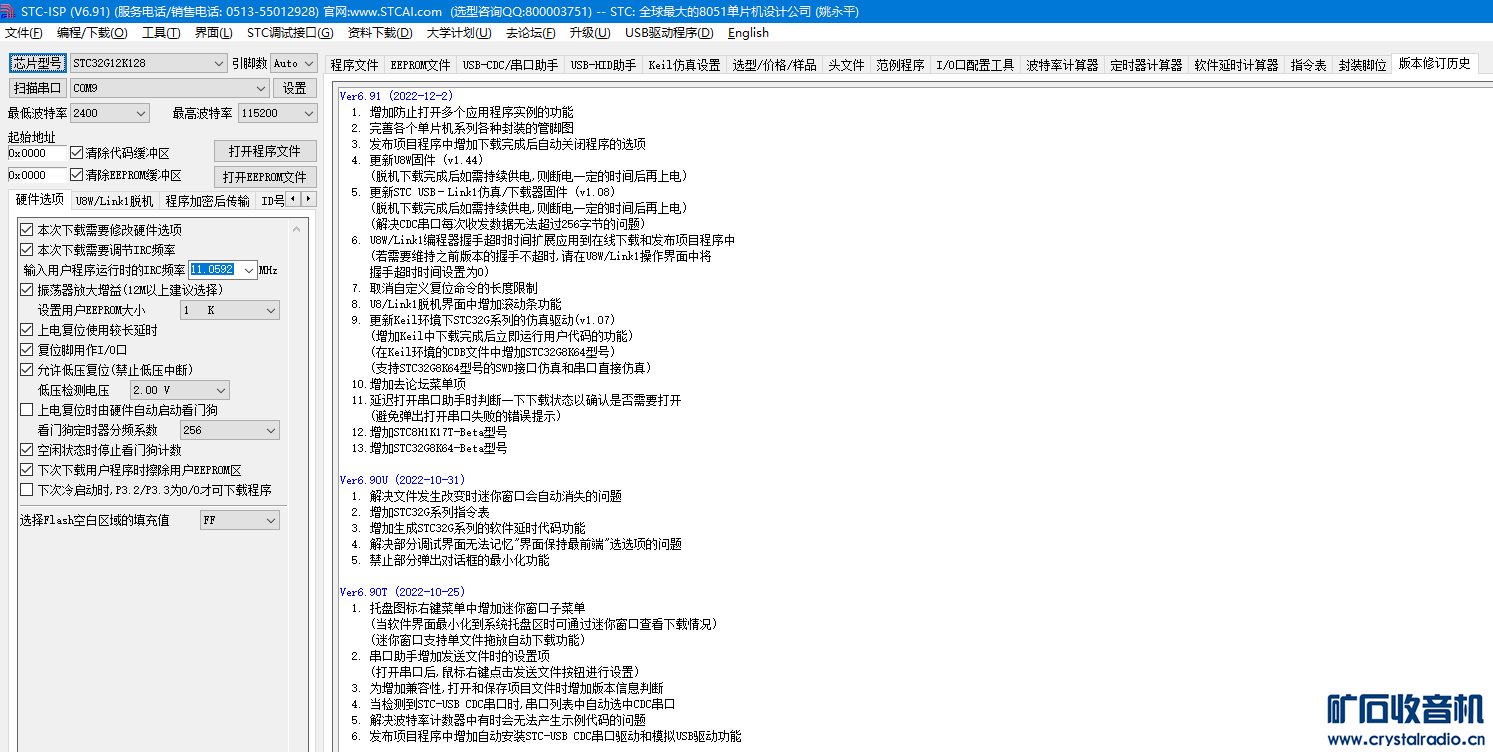The width and height of the screenshot is (1493, 752).
Task: Click the 设置 button
Action: 294,88
